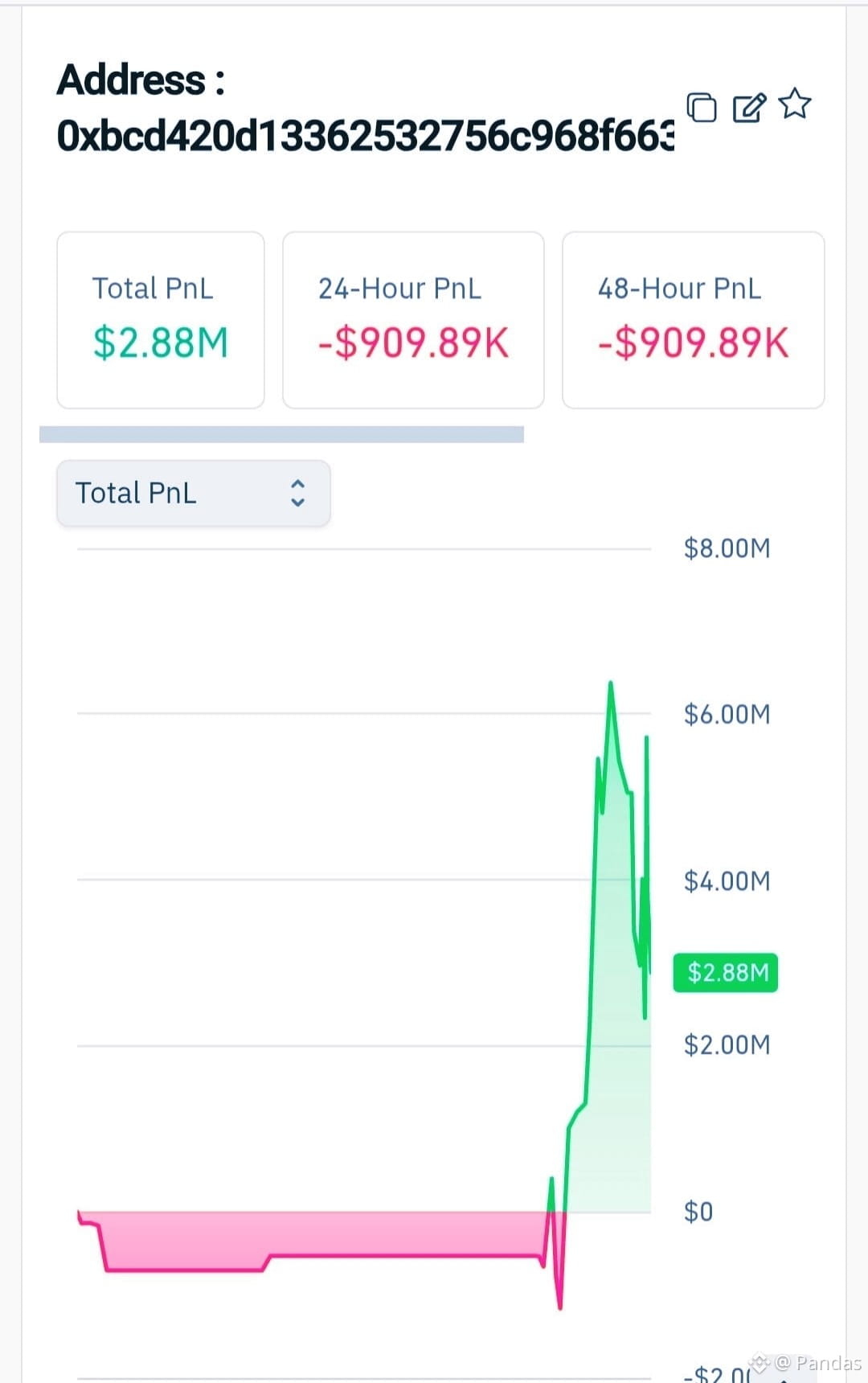Click the green $2.88M current value tag
868x1383 pixels.
(x=726, y=972)
